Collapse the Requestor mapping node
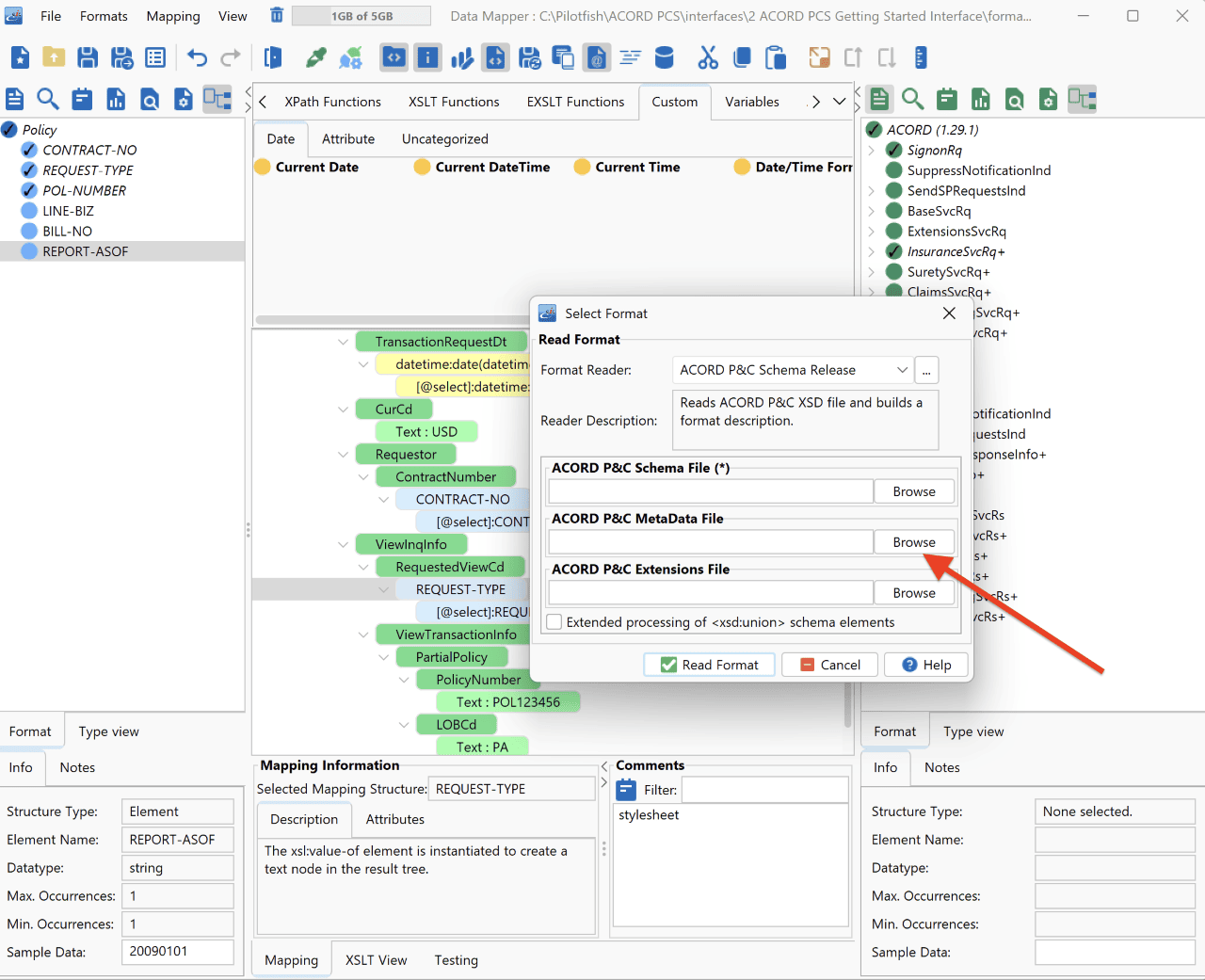This screenshot has width=1205, height=980. click(x=343, y=455)
